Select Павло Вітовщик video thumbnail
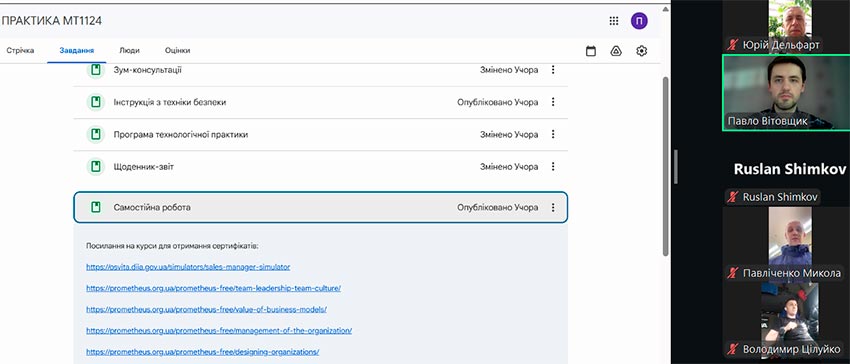This screenshot has width=850, height=364. pos(786,92)
